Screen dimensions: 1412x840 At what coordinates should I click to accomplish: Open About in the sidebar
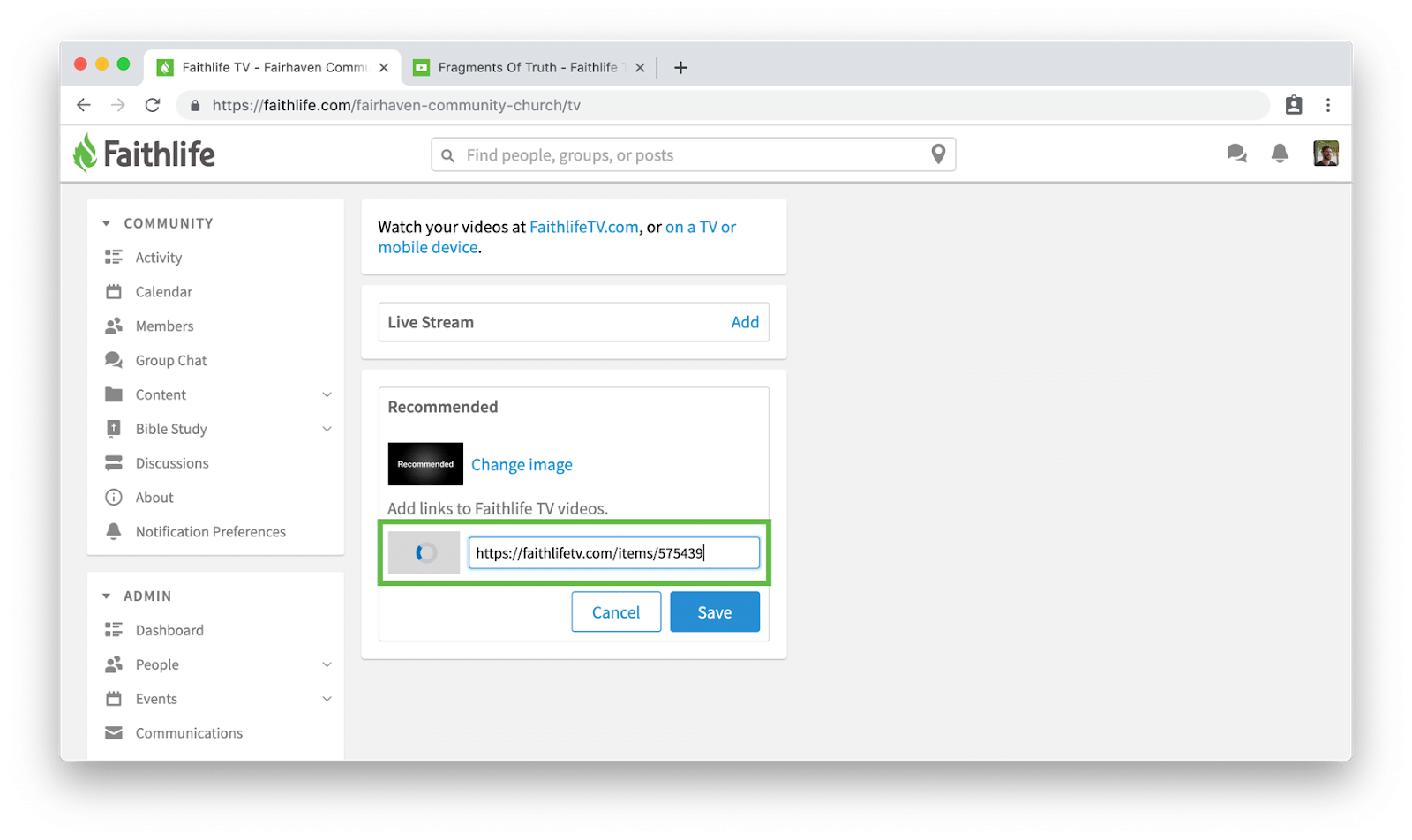click(x=154, y=498)
